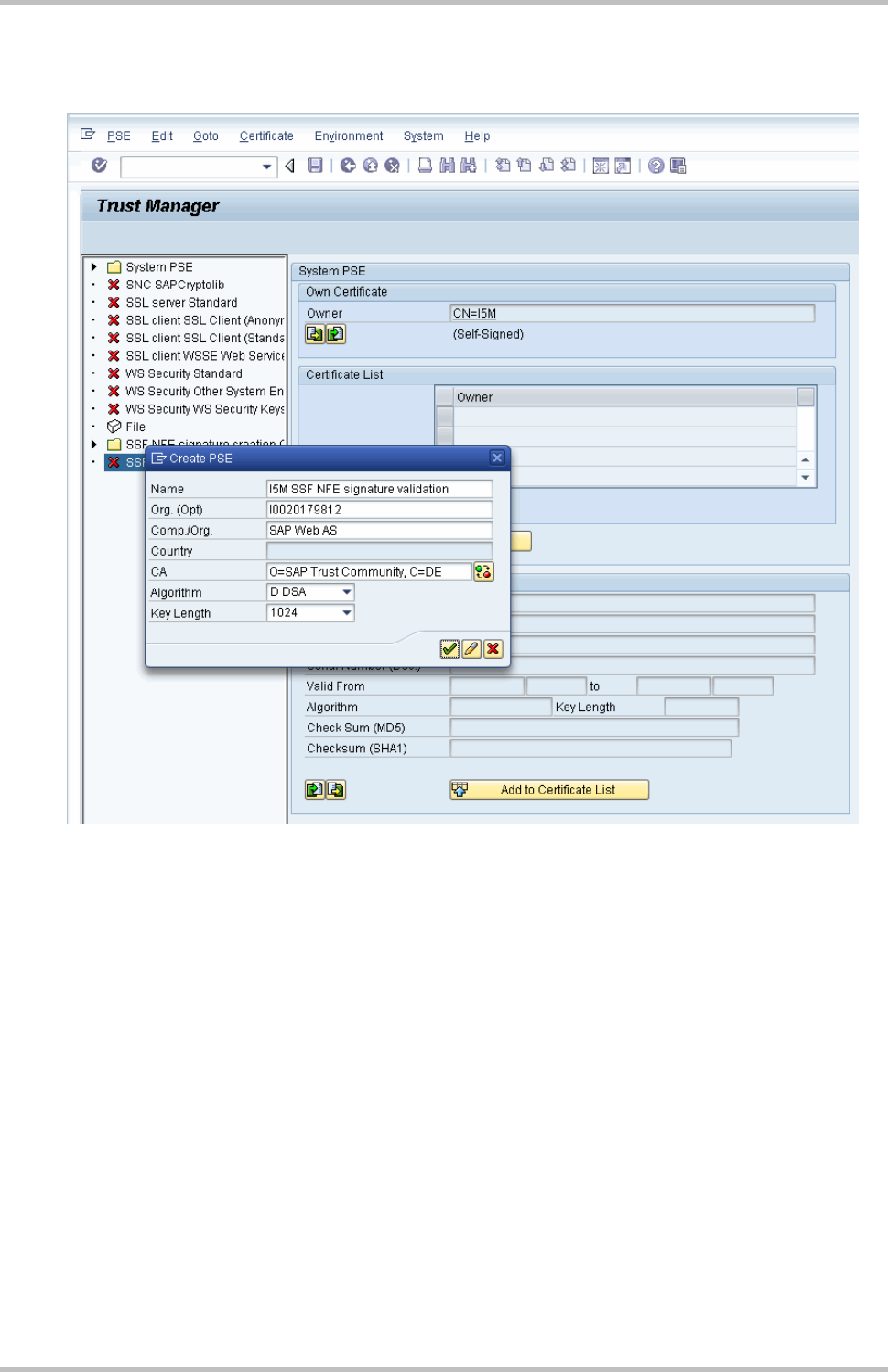Go to the Last Page icon
The height and width of the screenshot is (1372, 888).
pos(569,166)
